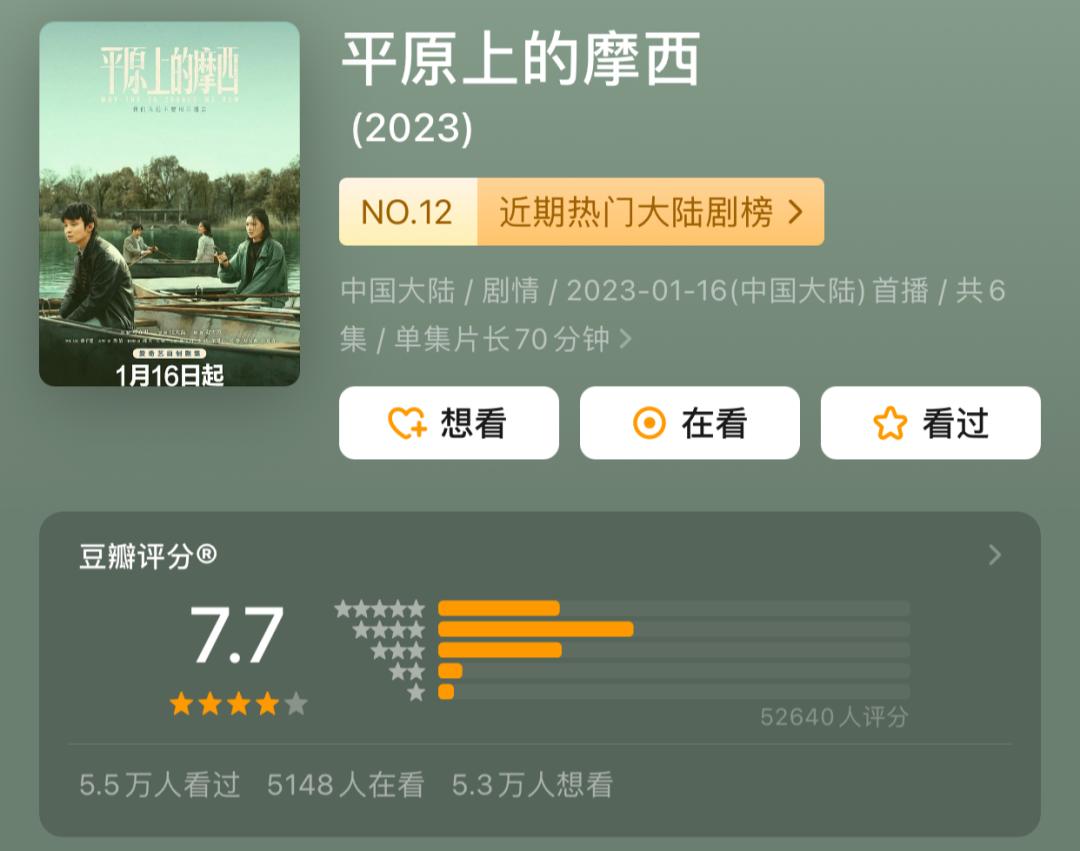Tap the circle icon on 在看 button
Image resolution: width=1080 pixels, height=851 pixels.
[x=649, y=423]
